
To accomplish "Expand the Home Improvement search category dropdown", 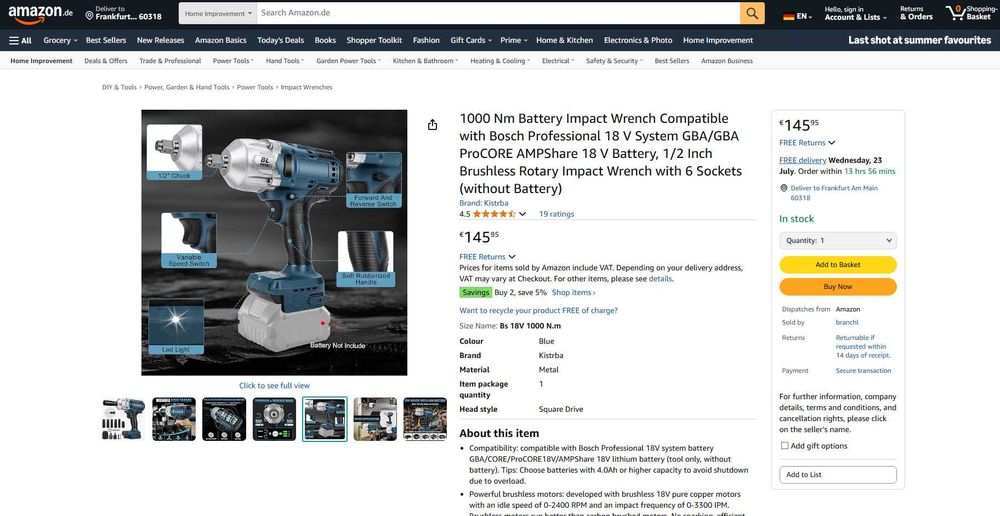I will pyautogui.click(x=218, y=13).
